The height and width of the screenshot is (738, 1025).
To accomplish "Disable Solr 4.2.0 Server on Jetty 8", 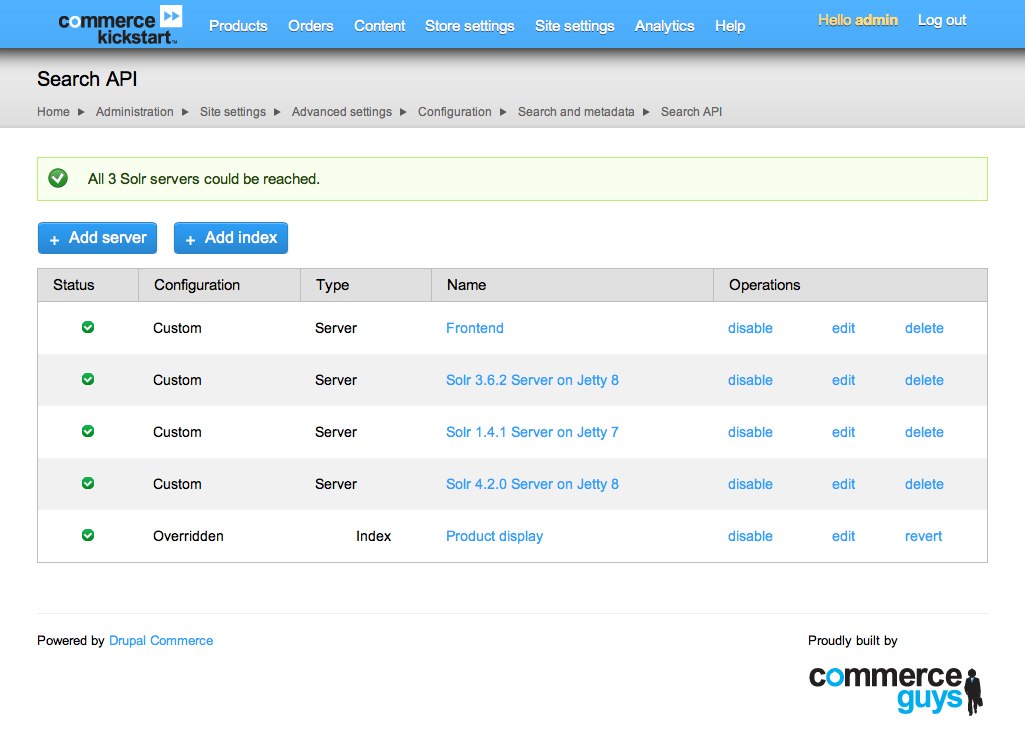I will coord(750,484).
